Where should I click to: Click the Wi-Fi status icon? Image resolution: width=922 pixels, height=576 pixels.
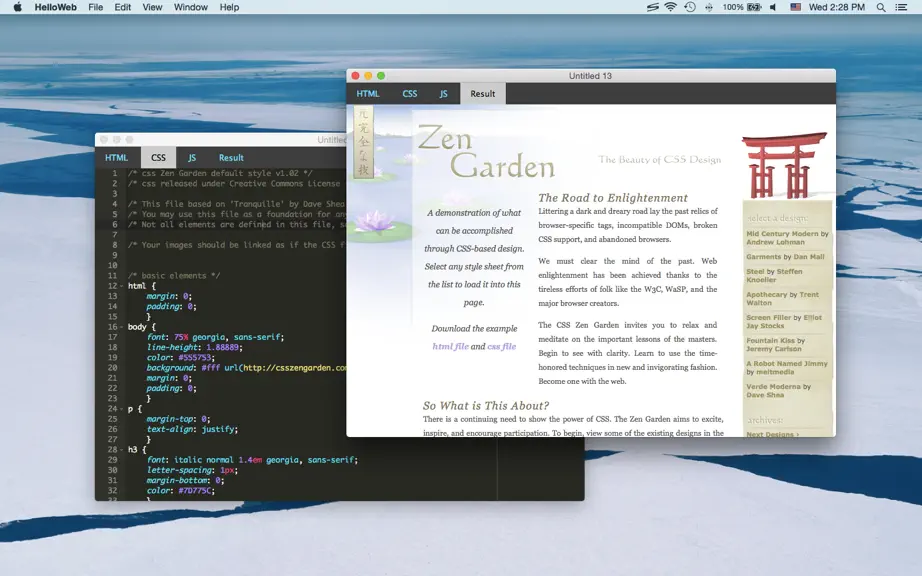[x=670, y=7]
